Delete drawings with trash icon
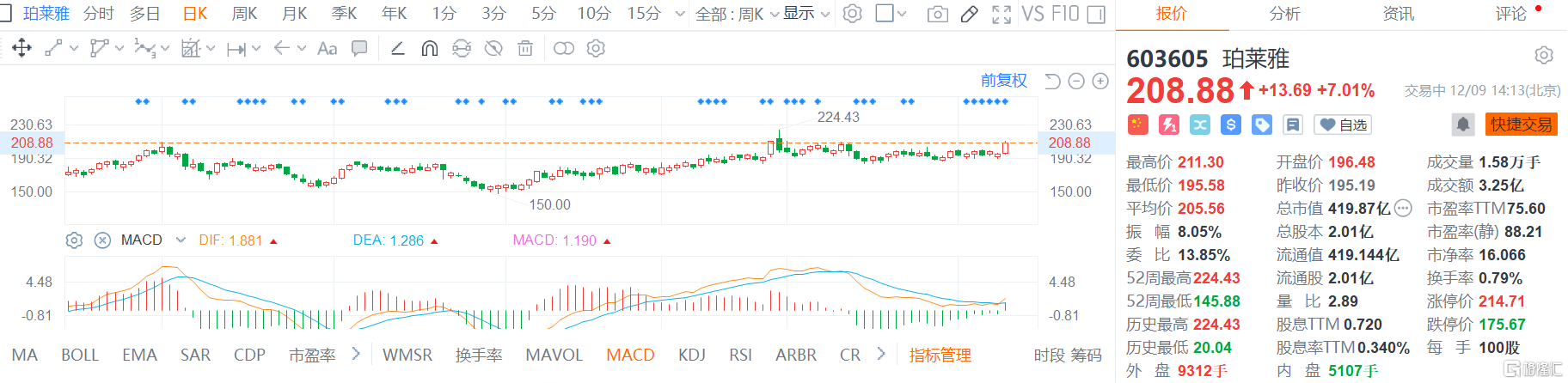 (x=525, y=48)
